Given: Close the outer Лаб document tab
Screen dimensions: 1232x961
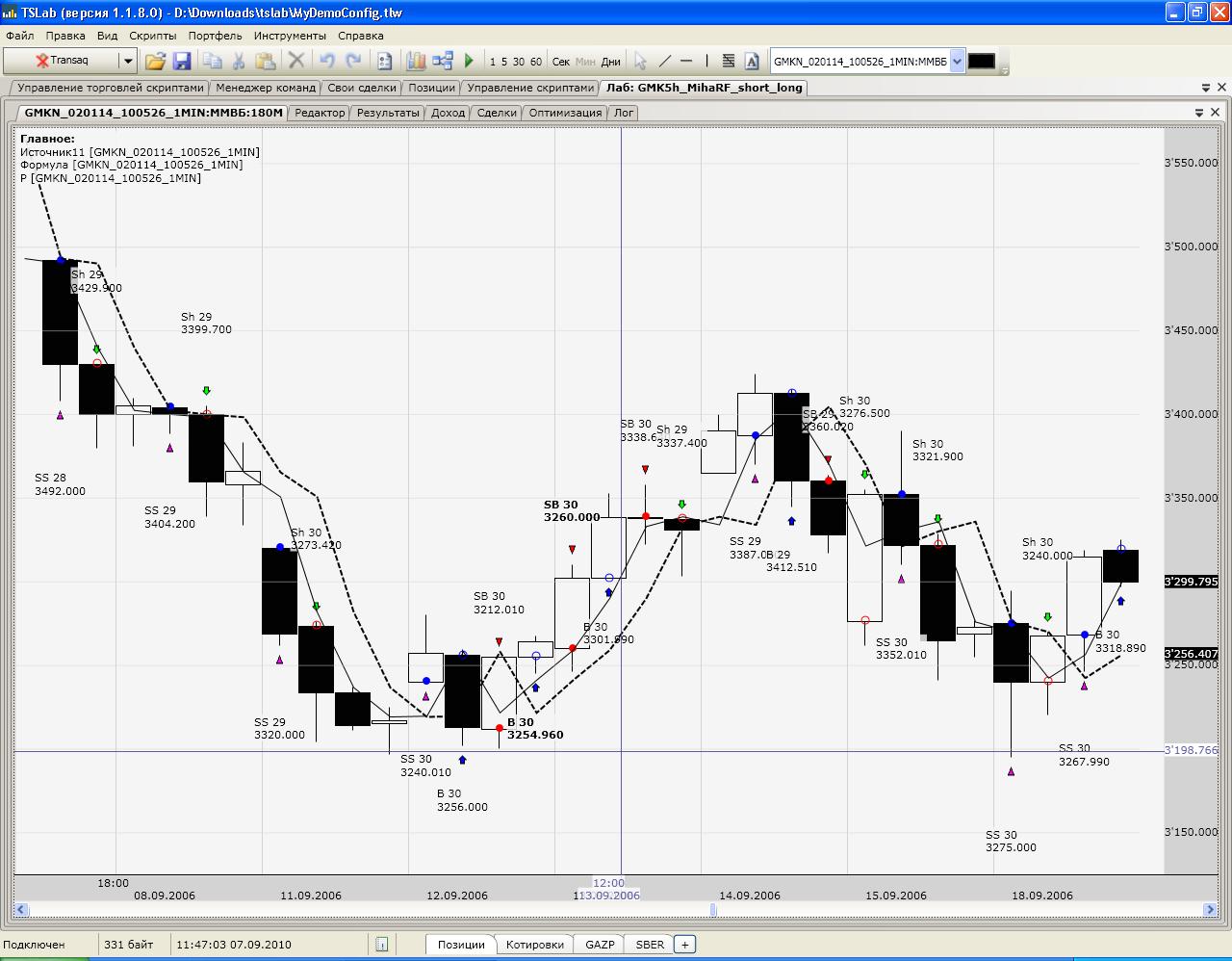Looking at the screenshot, I should [1221, 88].
